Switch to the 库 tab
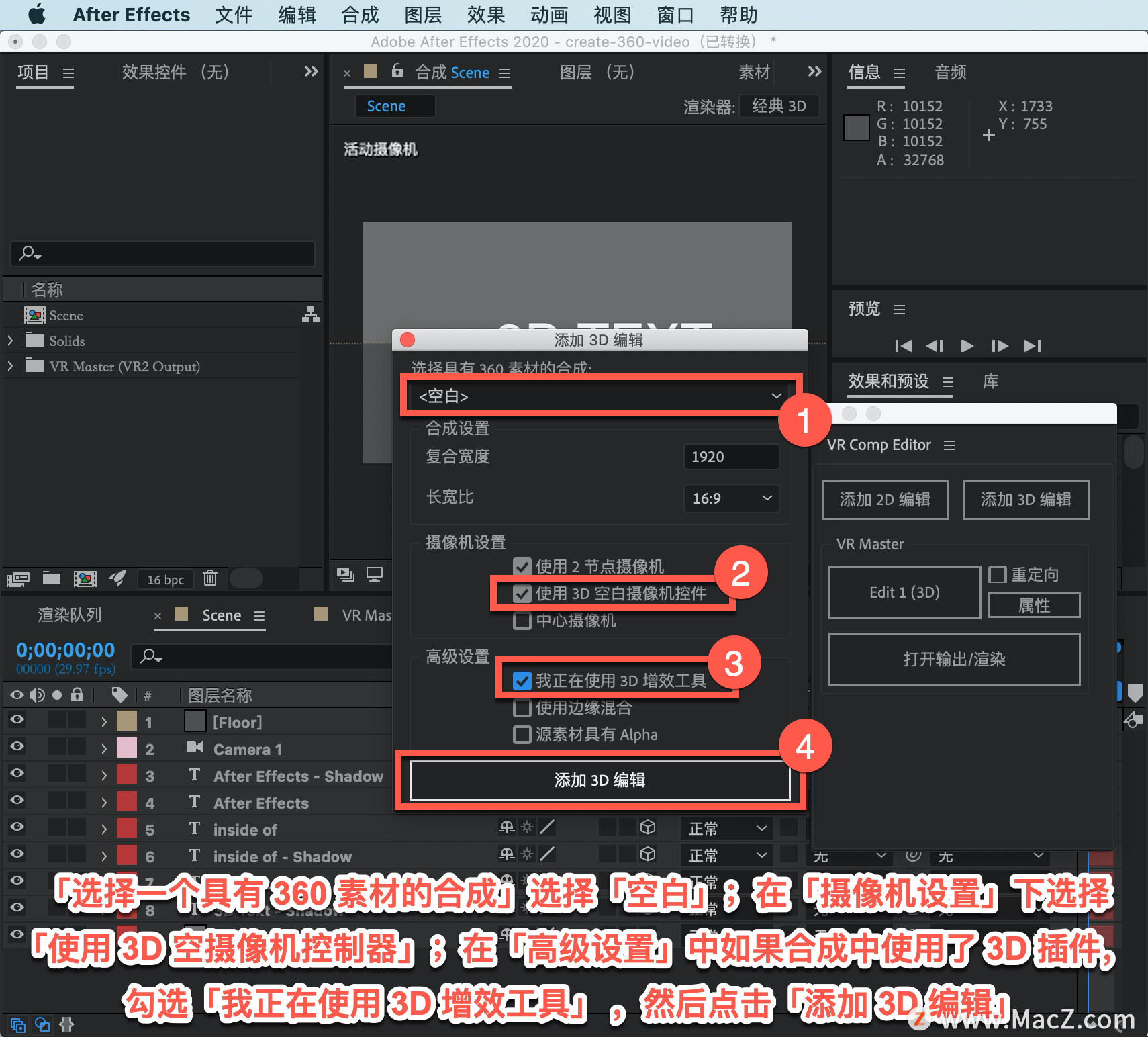The width and height of the screenshot is (1148, 1037). coord(990,381)
